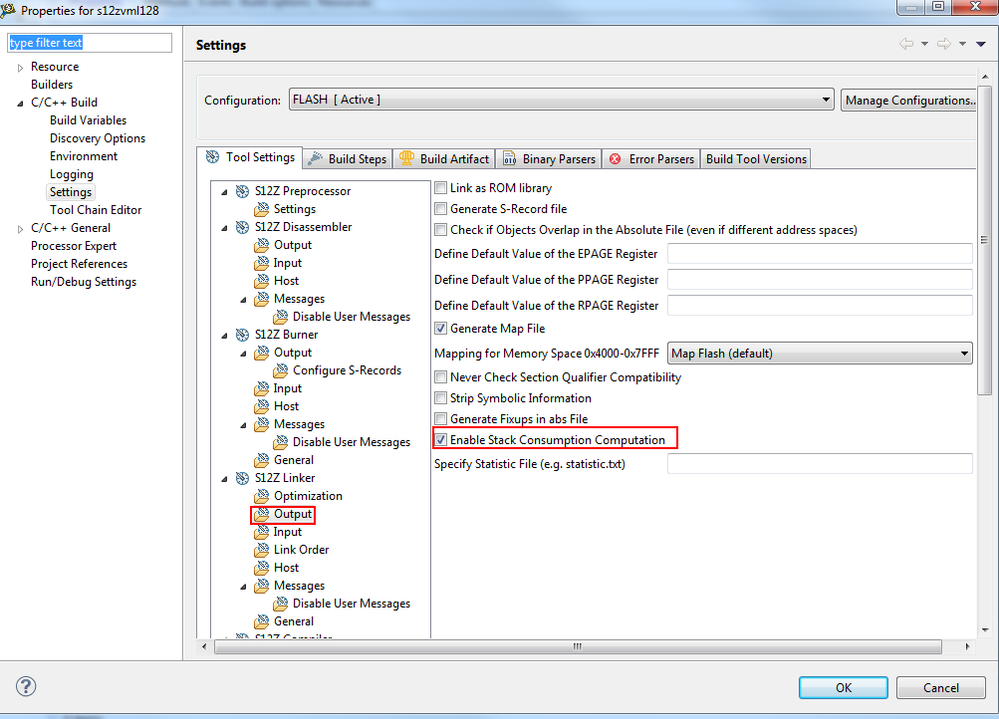Click the type filter text field
Screen dimensions: 999x719
89,43
